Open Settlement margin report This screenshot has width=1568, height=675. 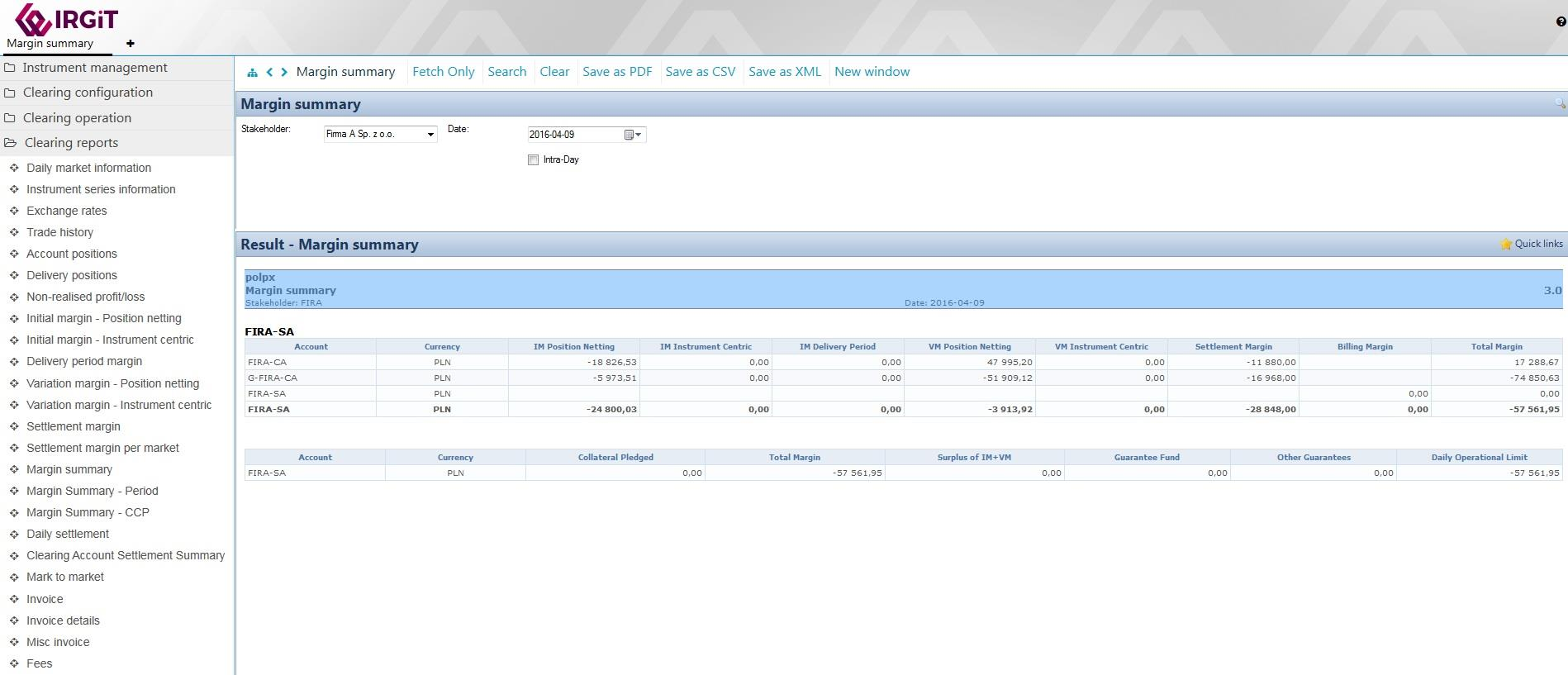coord(74,426)
